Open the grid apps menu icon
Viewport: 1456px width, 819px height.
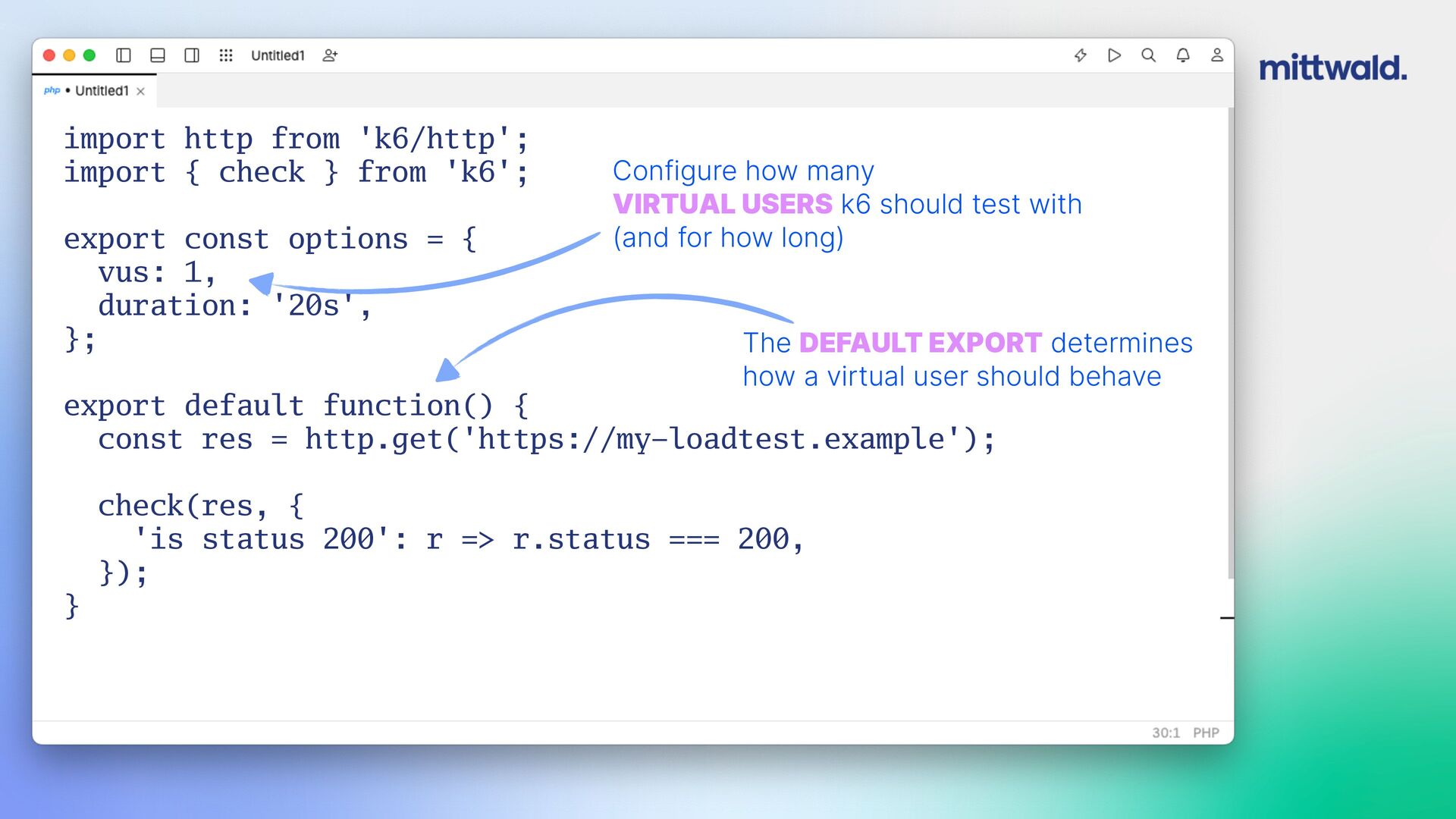click(x=226, y=55)
